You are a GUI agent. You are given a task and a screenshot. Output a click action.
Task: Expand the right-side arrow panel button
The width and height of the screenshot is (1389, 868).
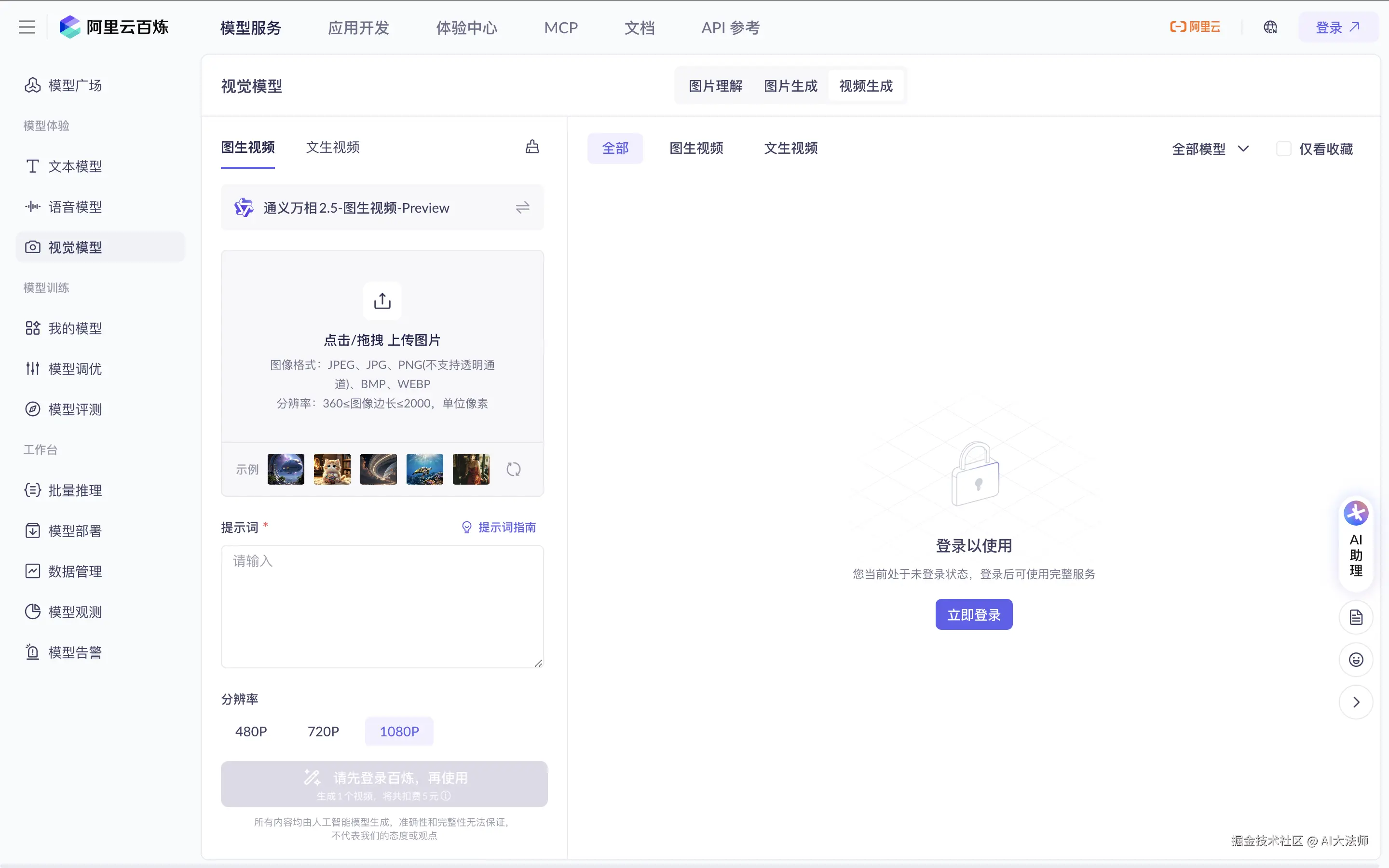1356,702
